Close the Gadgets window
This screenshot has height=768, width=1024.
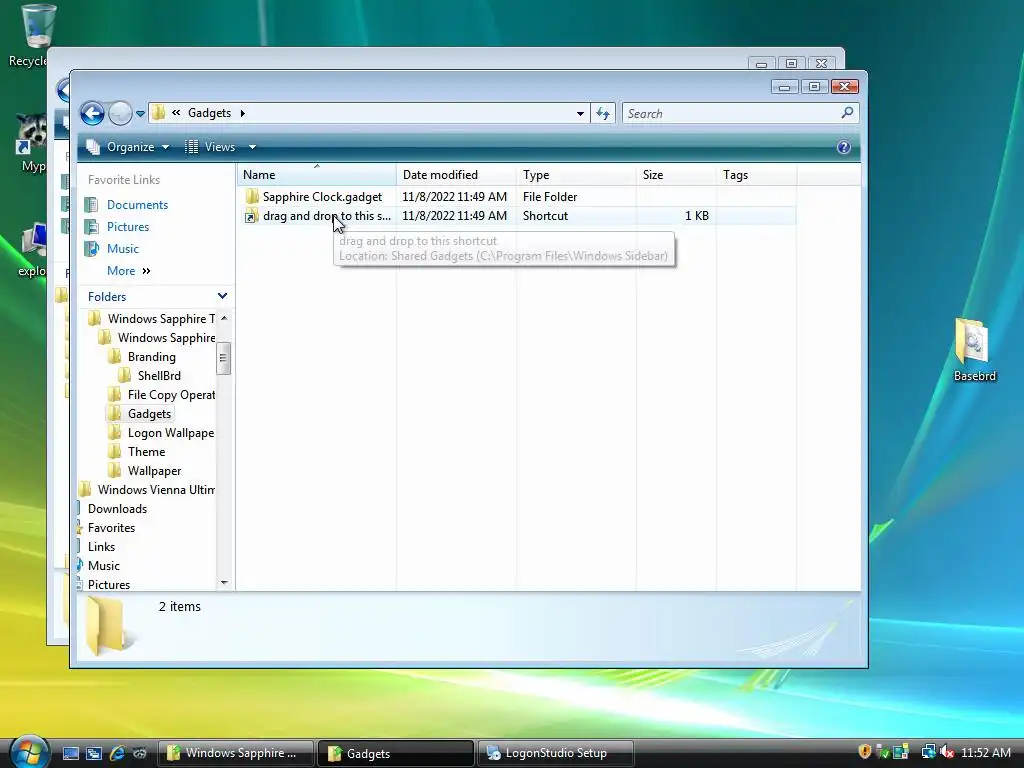click(844, 87)
